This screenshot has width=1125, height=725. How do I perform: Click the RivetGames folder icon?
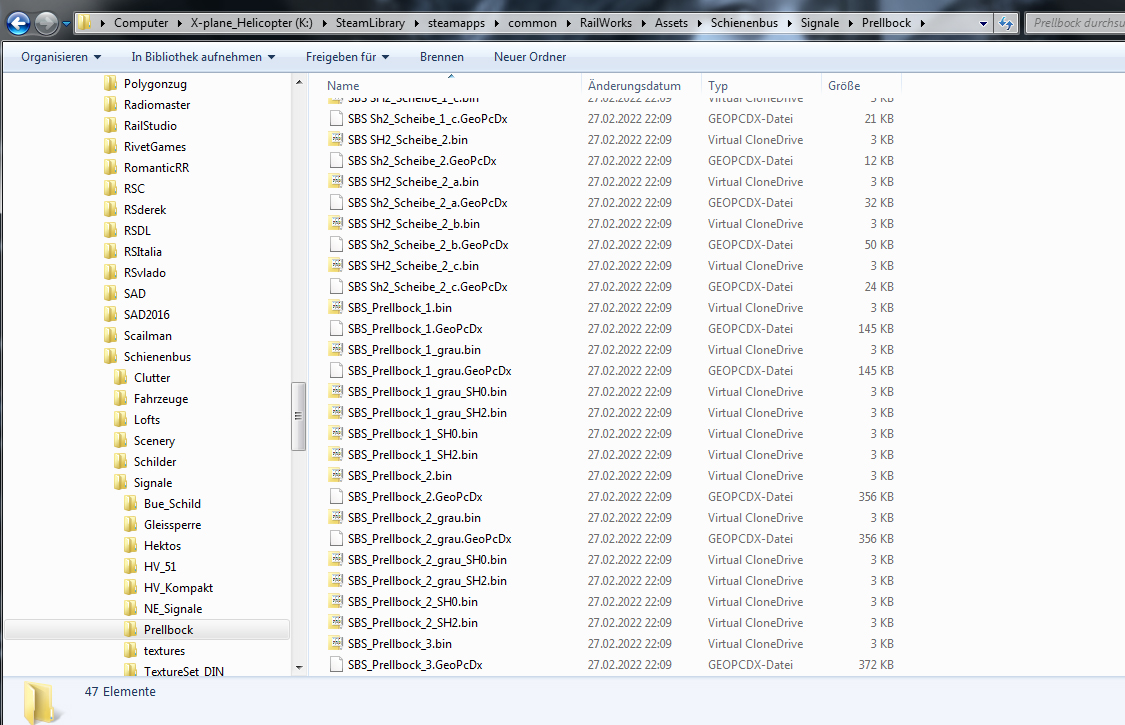pyautogui.click(x=110, y=146)
